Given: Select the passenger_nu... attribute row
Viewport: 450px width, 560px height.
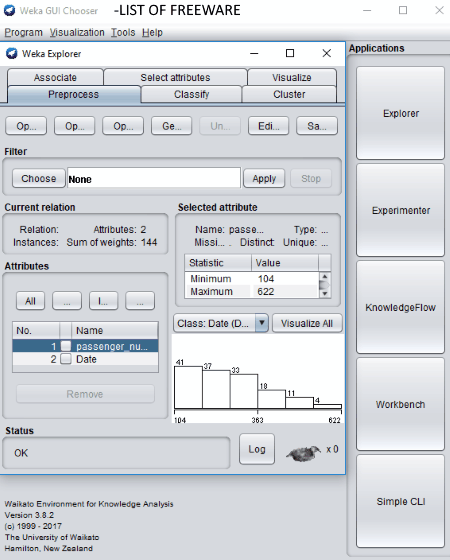Looking at the screenshot, I should coord(85,346).
